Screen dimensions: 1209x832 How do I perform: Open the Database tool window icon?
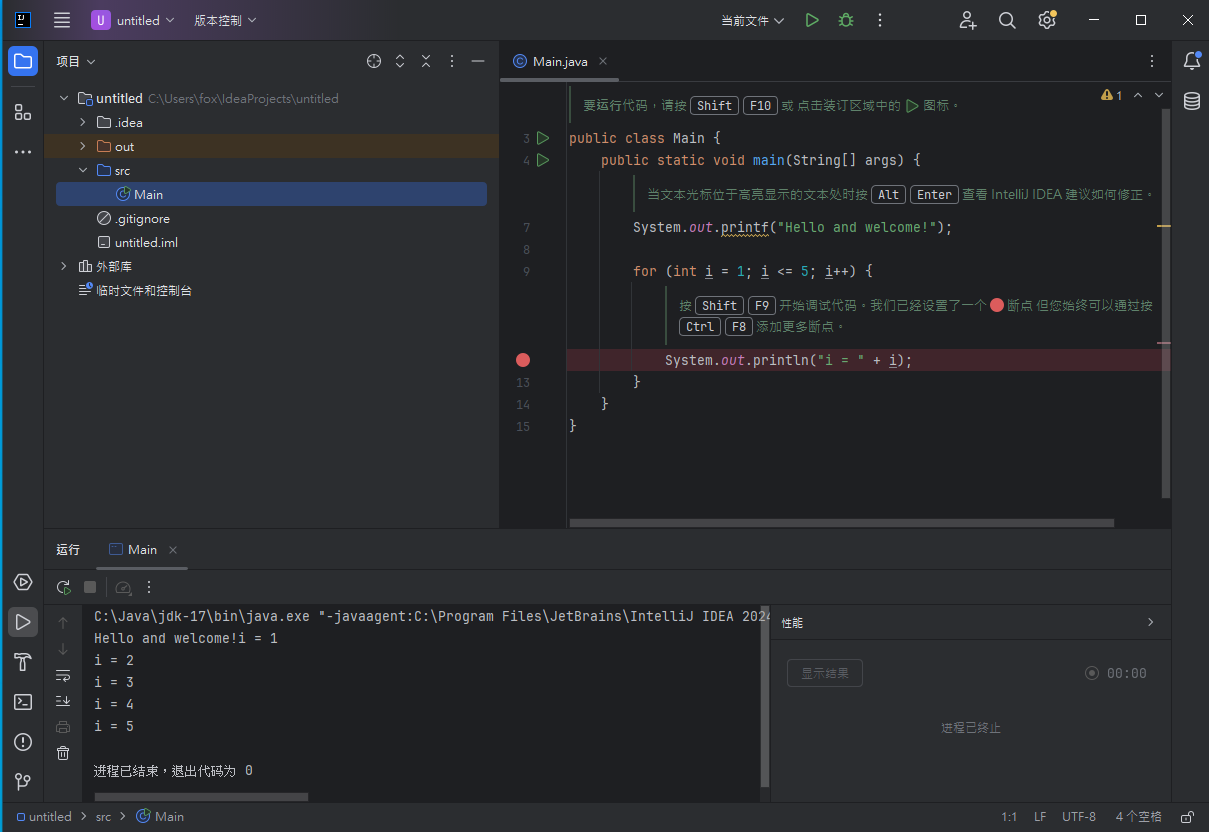(x=1191, y=101)
